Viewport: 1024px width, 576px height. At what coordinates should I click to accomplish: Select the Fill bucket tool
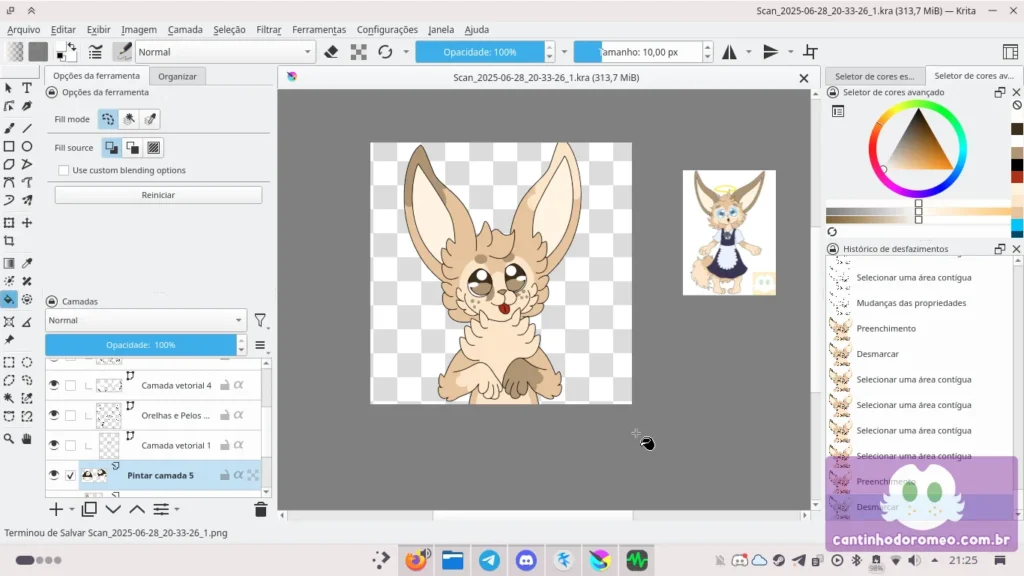point(9,299)
